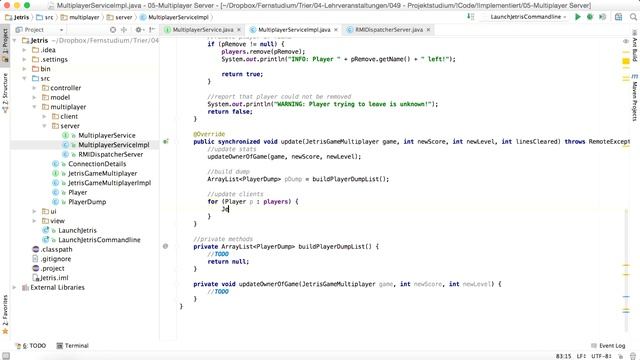This screenshot has width=640, height=360.
Task: Select JetrisGameMultiplayerImpl in project tree
Action: pos(109,183)
